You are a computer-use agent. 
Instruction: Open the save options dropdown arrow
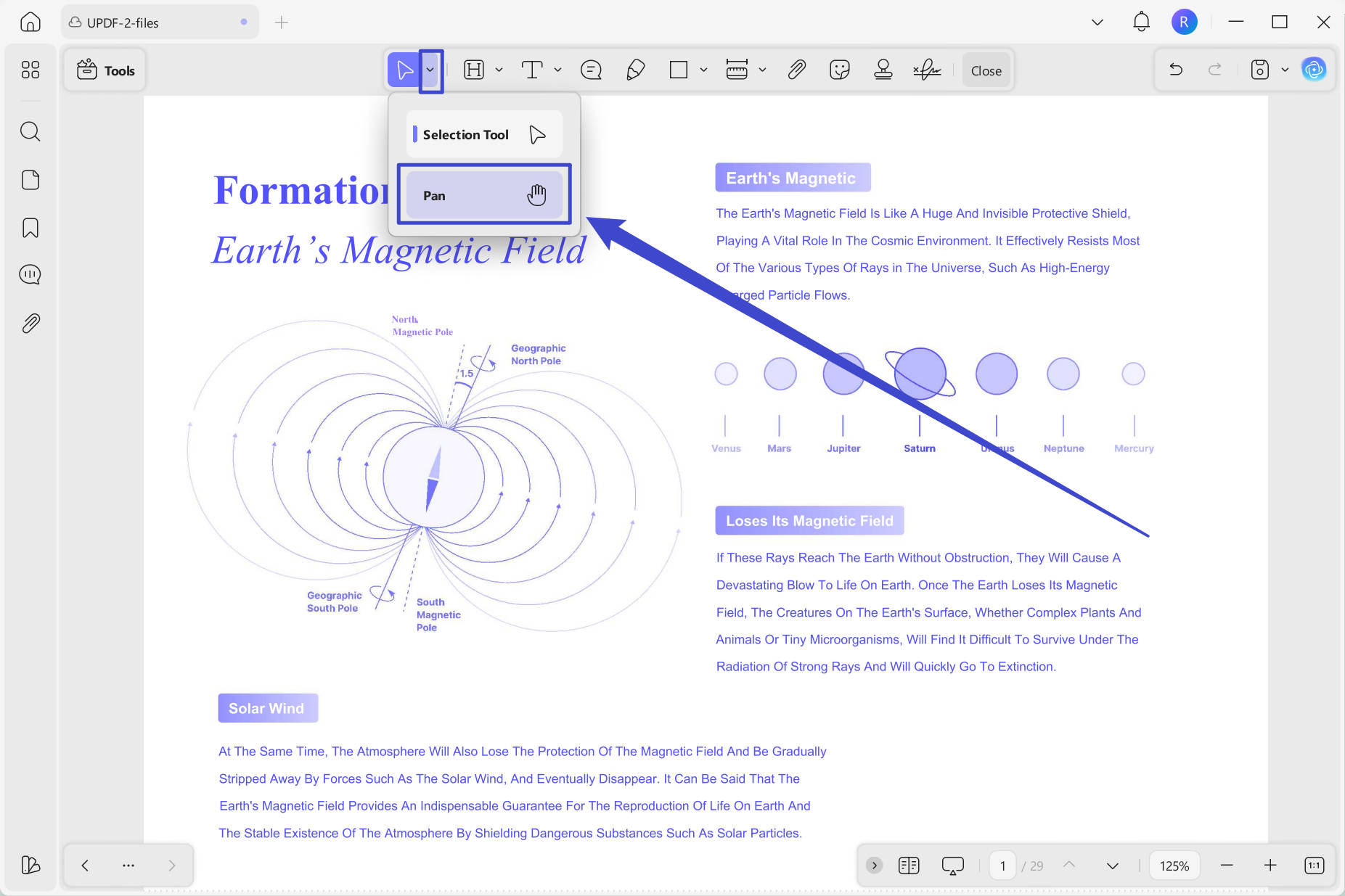pos(1285,70)
